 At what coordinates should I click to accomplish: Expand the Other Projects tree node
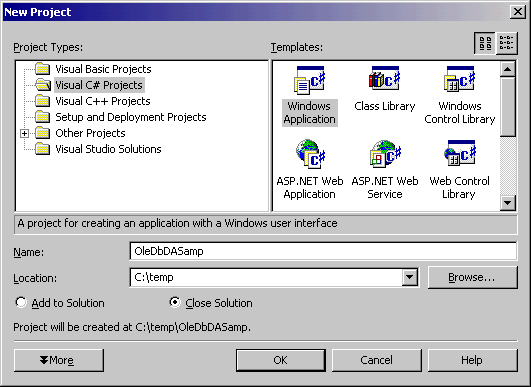click(24, 133)
